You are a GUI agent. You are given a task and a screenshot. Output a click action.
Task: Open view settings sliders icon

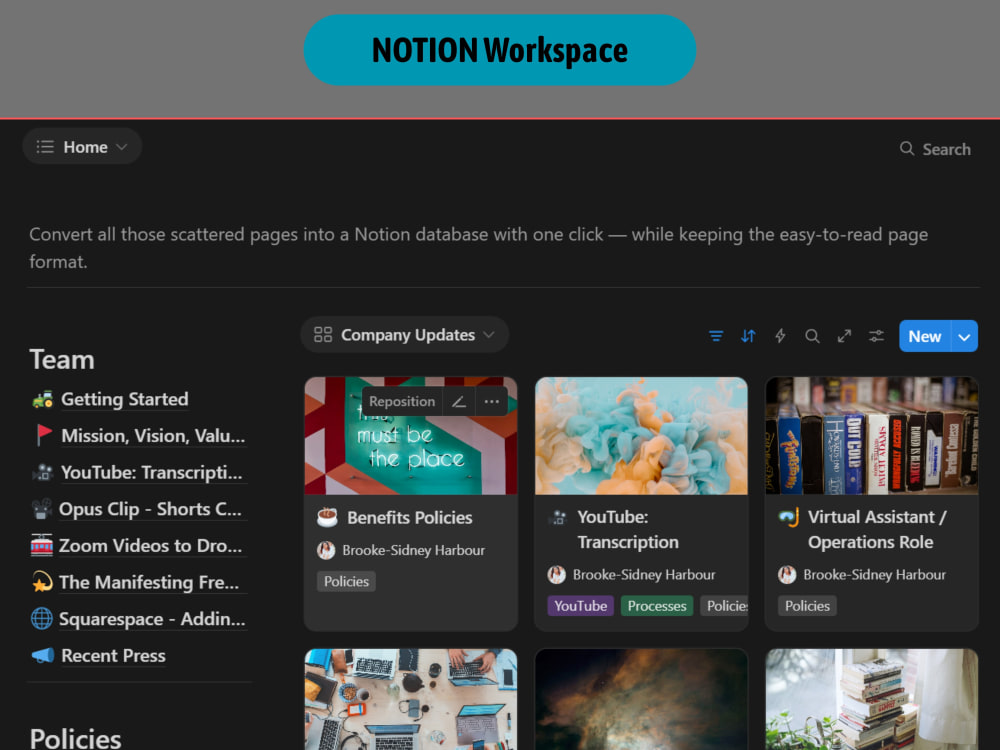pos(876,336)
